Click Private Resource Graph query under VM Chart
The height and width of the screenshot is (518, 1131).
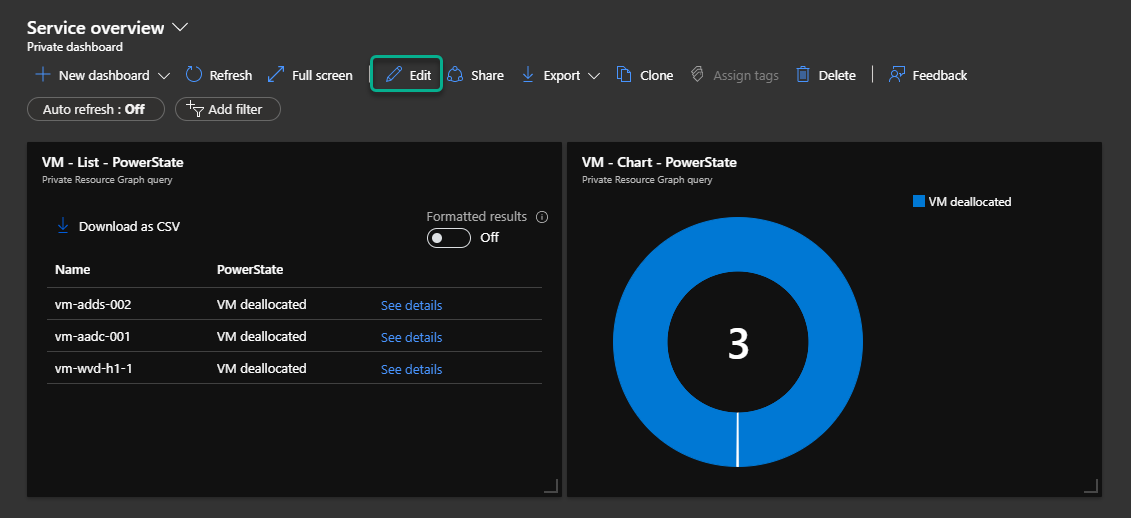[x=647, y=180]
